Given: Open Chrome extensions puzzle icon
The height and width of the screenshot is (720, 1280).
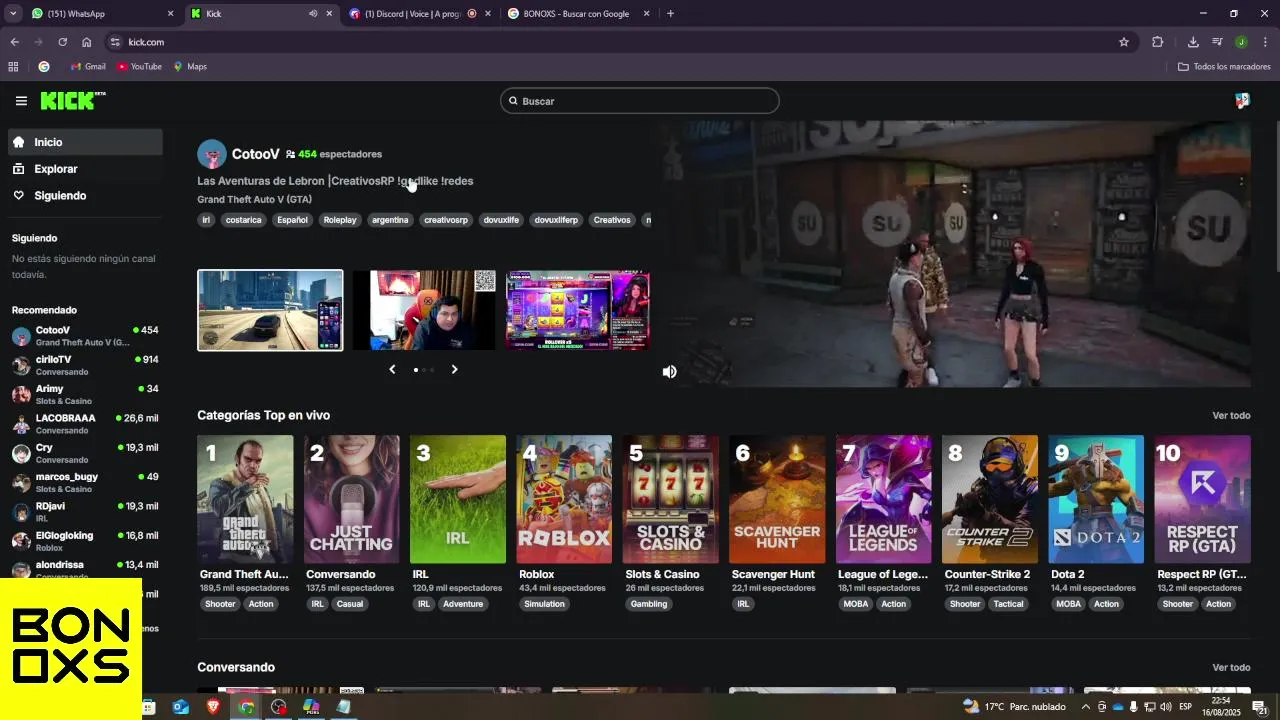Looking at the screenshot, I should (x=1158, y=42).
